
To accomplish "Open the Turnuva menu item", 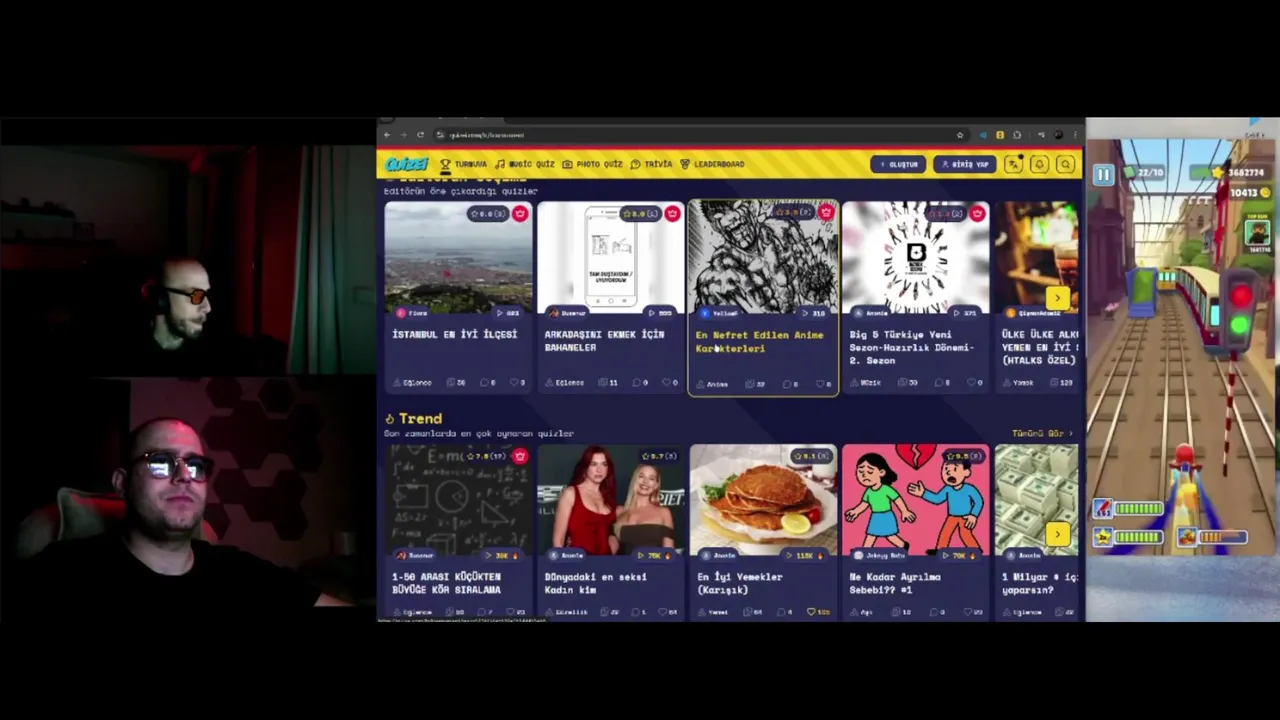I will (464, 164).
